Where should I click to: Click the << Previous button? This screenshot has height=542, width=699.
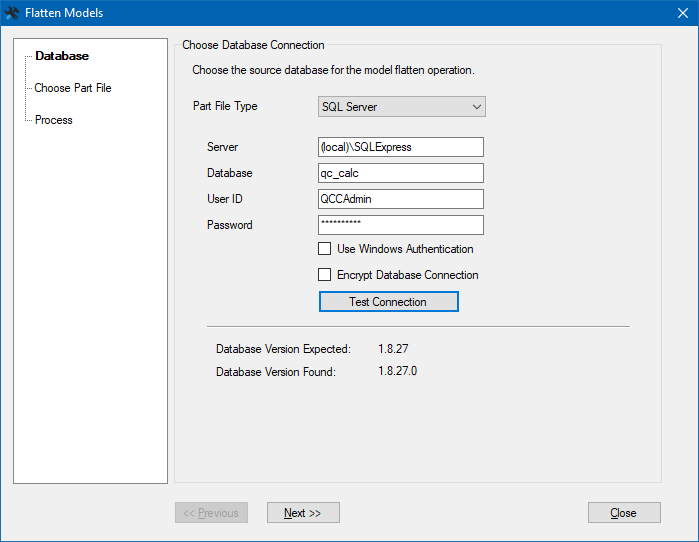pos(211,513)
